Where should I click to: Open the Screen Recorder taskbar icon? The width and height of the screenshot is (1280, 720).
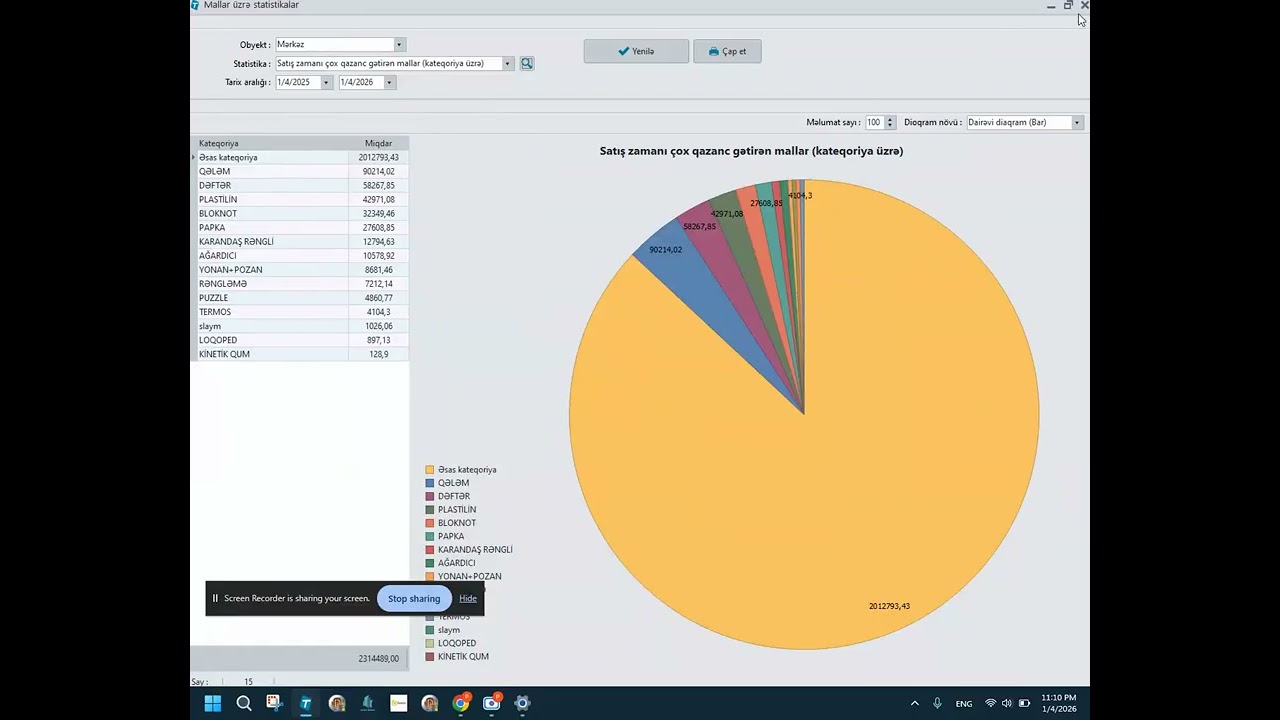(492, 703)
